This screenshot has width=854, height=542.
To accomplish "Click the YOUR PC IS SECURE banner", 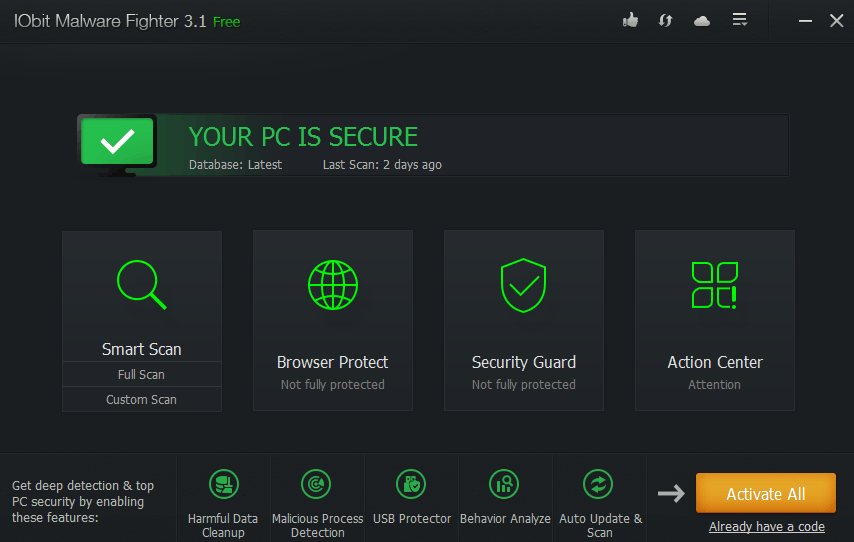I will (x=433, y=145).
